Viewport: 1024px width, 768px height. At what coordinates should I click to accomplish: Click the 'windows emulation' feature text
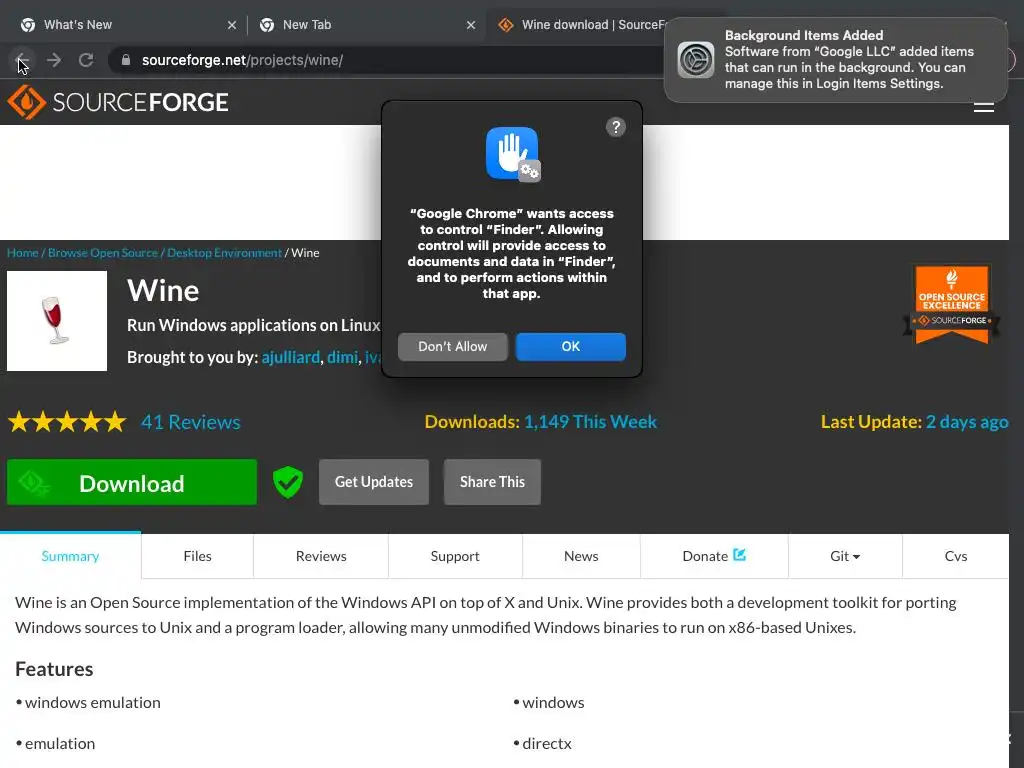click(93, 702)
